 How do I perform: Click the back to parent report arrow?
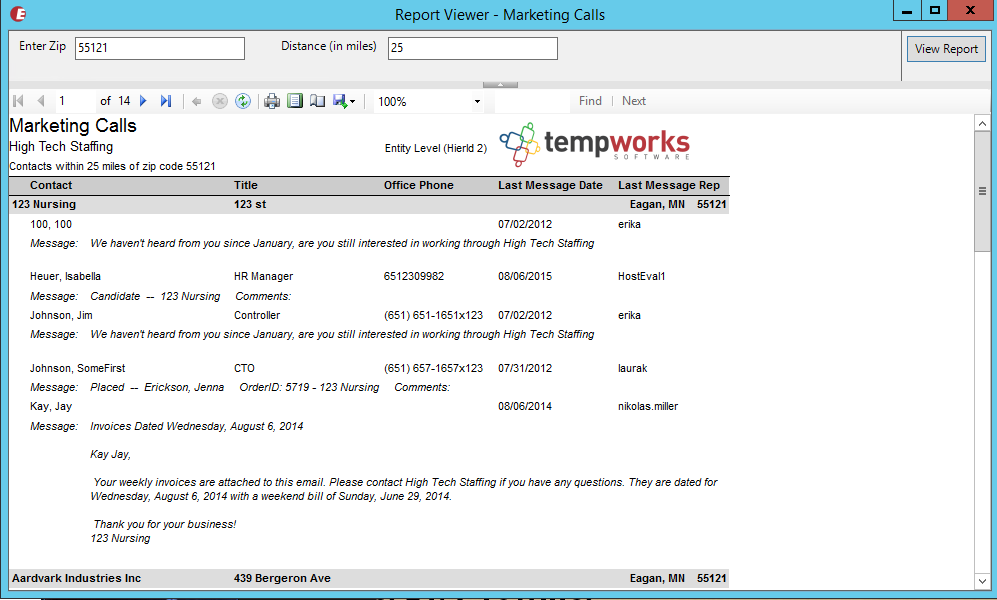196,101
